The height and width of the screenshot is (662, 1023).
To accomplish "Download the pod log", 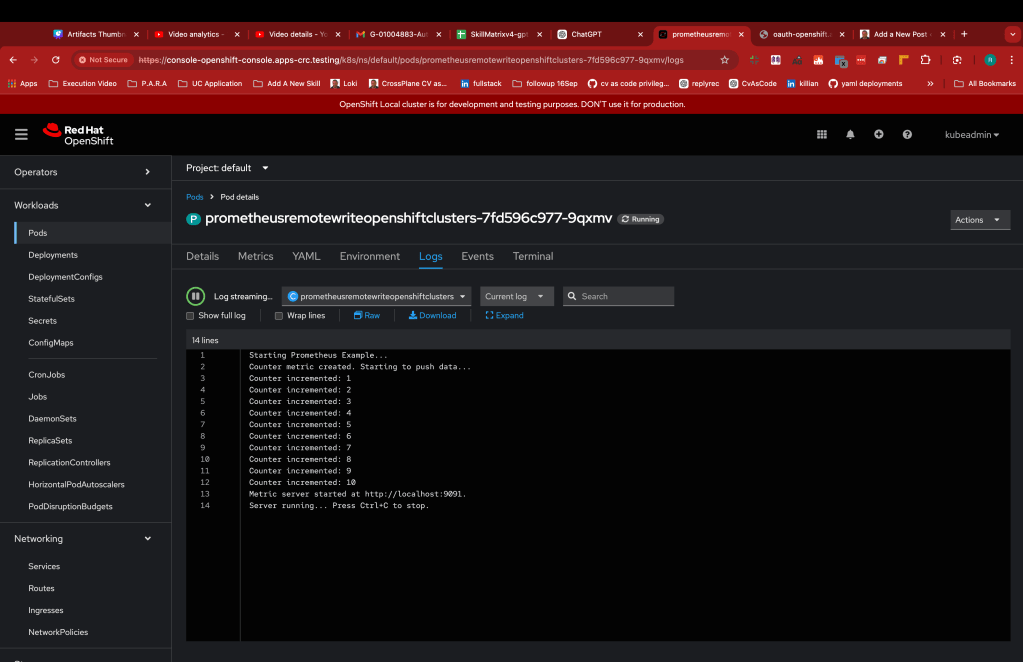I will pyautogui.click(x=433, y=316).
